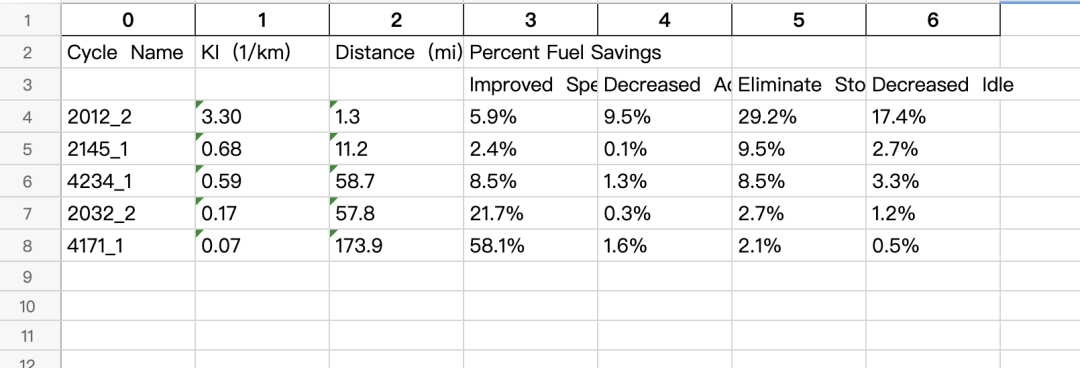Select the Decreased Idle header cell
The width and height of the screenshot is (1080, 368).
point(933,85)
